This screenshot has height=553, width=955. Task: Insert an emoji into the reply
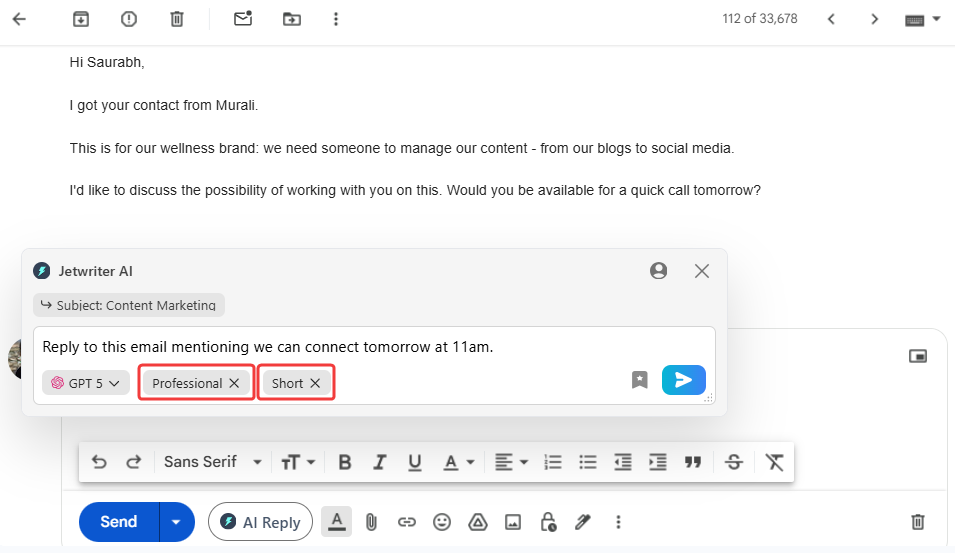tap(441, 522)
